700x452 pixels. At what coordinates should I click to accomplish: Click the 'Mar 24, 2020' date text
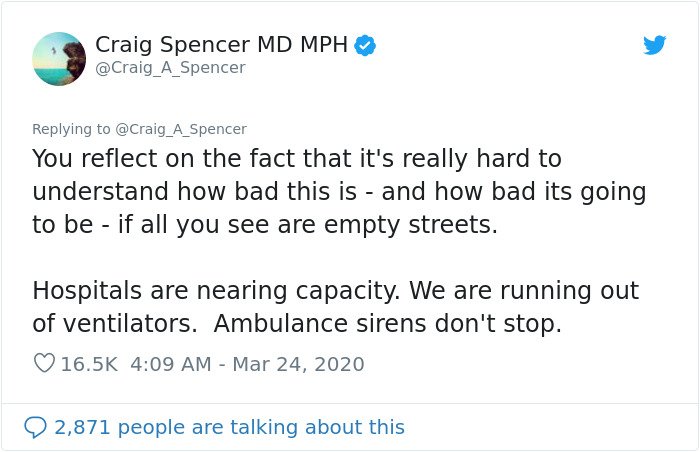[298, 364]
